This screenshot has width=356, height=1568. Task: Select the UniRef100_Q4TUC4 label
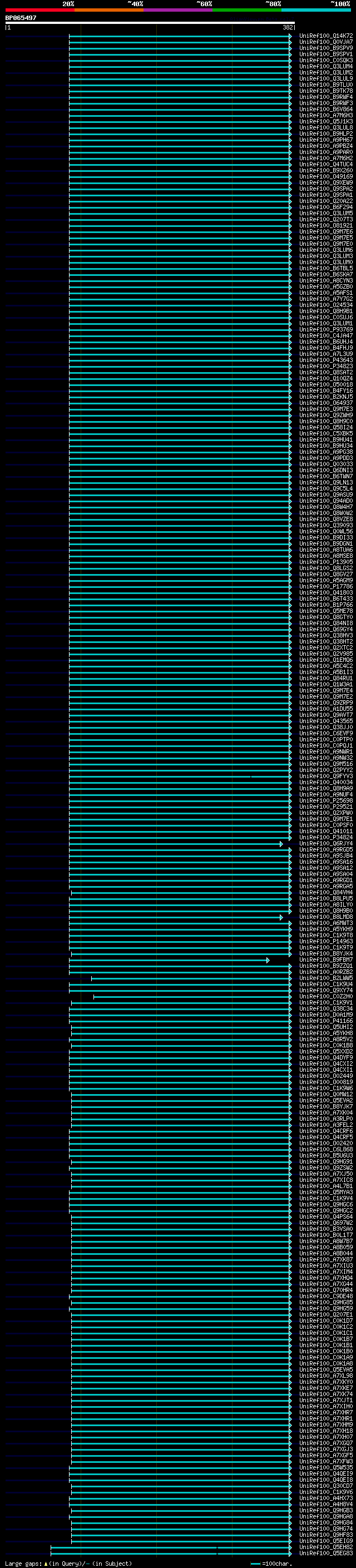pos(326,164)
